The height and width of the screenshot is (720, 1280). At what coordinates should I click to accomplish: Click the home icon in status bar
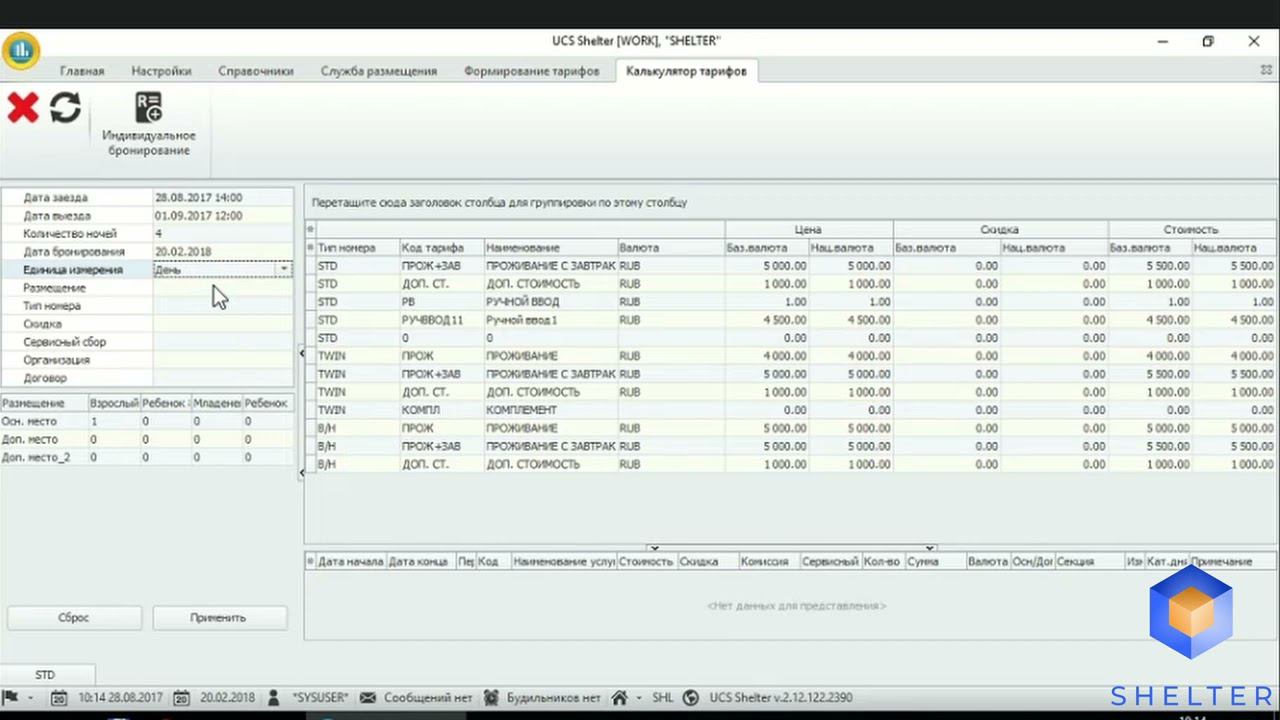pos(620,697)
